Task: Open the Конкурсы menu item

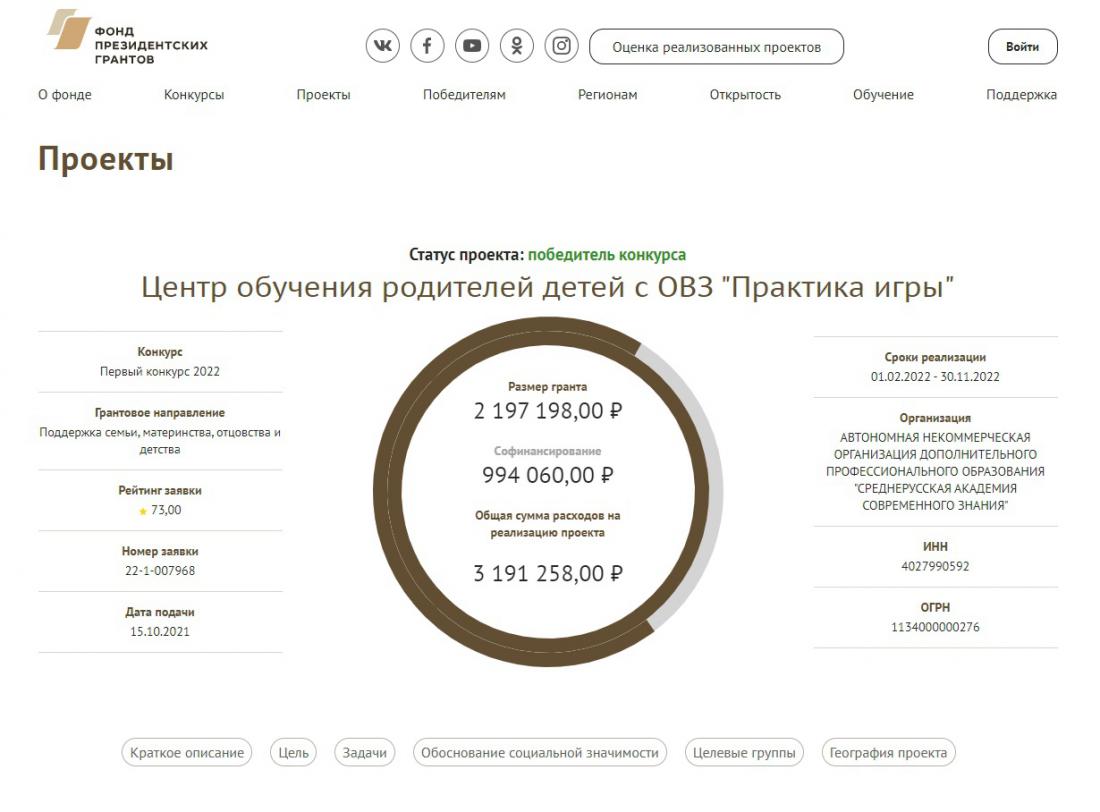Action: tap(194, 95)
